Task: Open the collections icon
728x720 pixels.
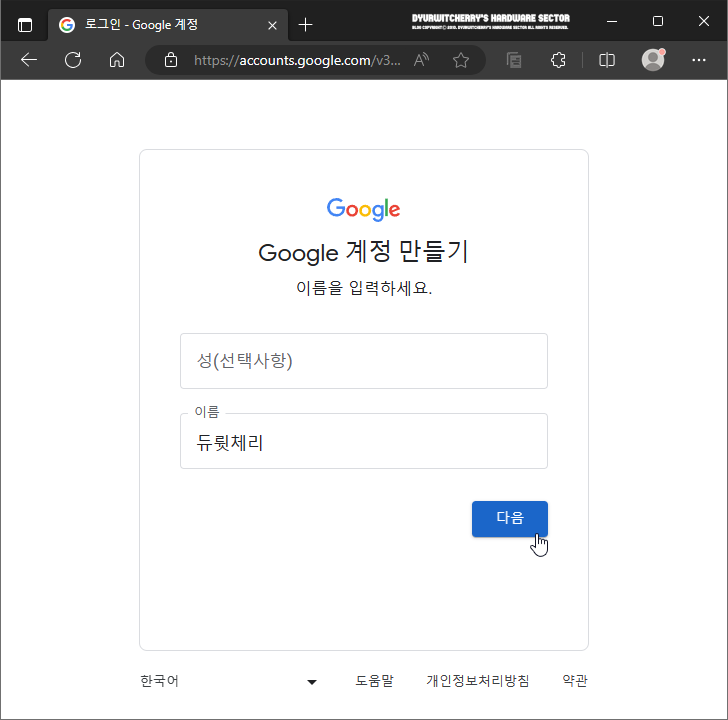Action: point(514,60)
